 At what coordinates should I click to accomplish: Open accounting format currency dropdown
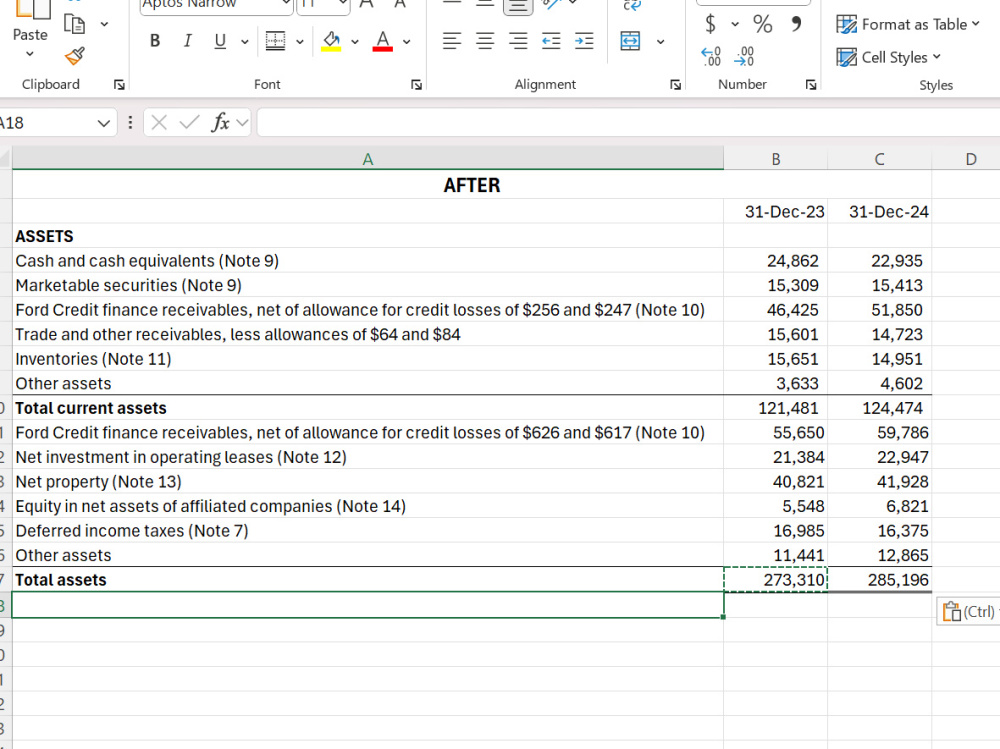pyautogui.click(x=735, y=24)
